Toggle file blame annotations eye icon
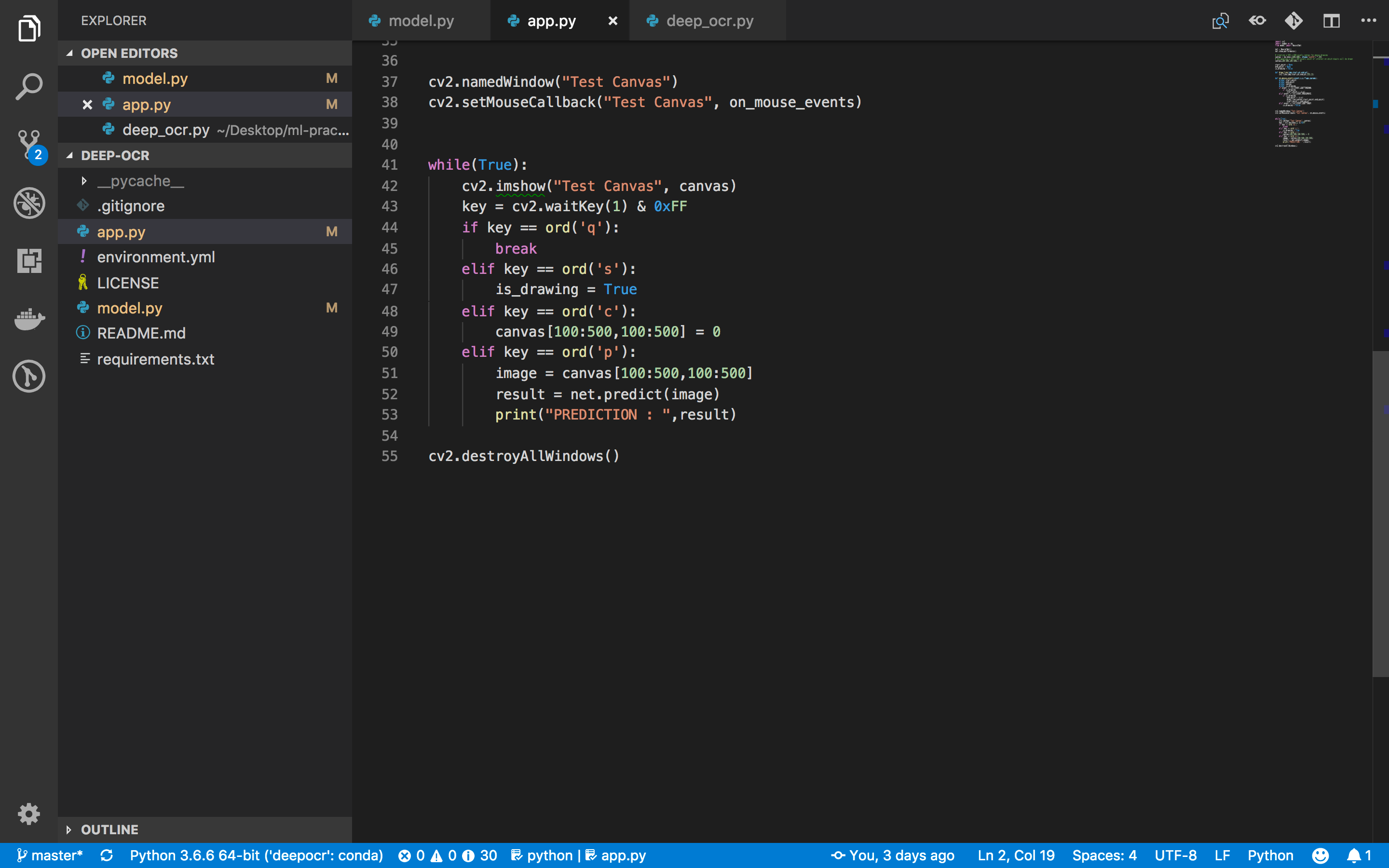Screen dimensions: 1389x868 coord(1257,21)
